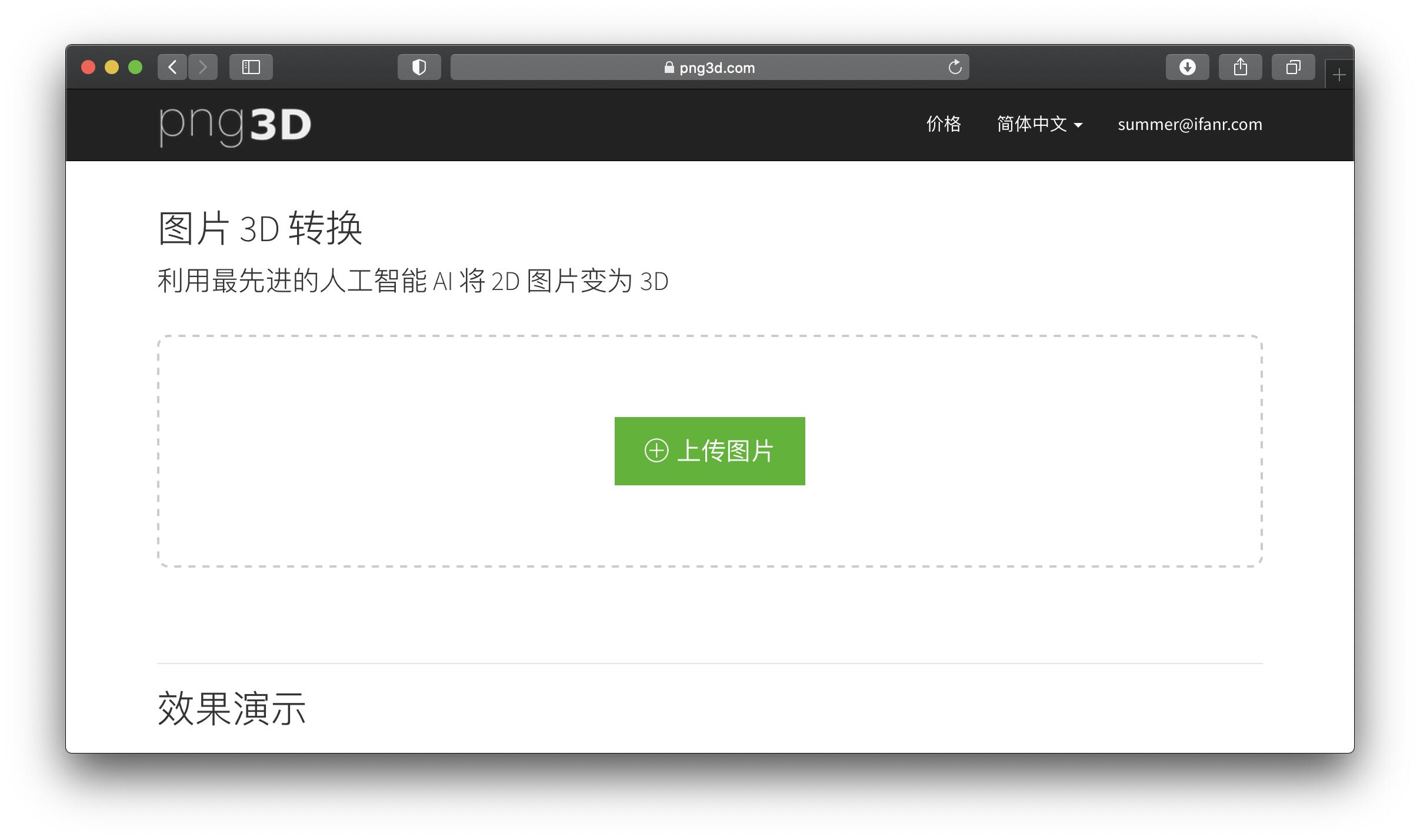1420x840 pixels.
Task: Click the green fullscreen window button
Action: 135,67
